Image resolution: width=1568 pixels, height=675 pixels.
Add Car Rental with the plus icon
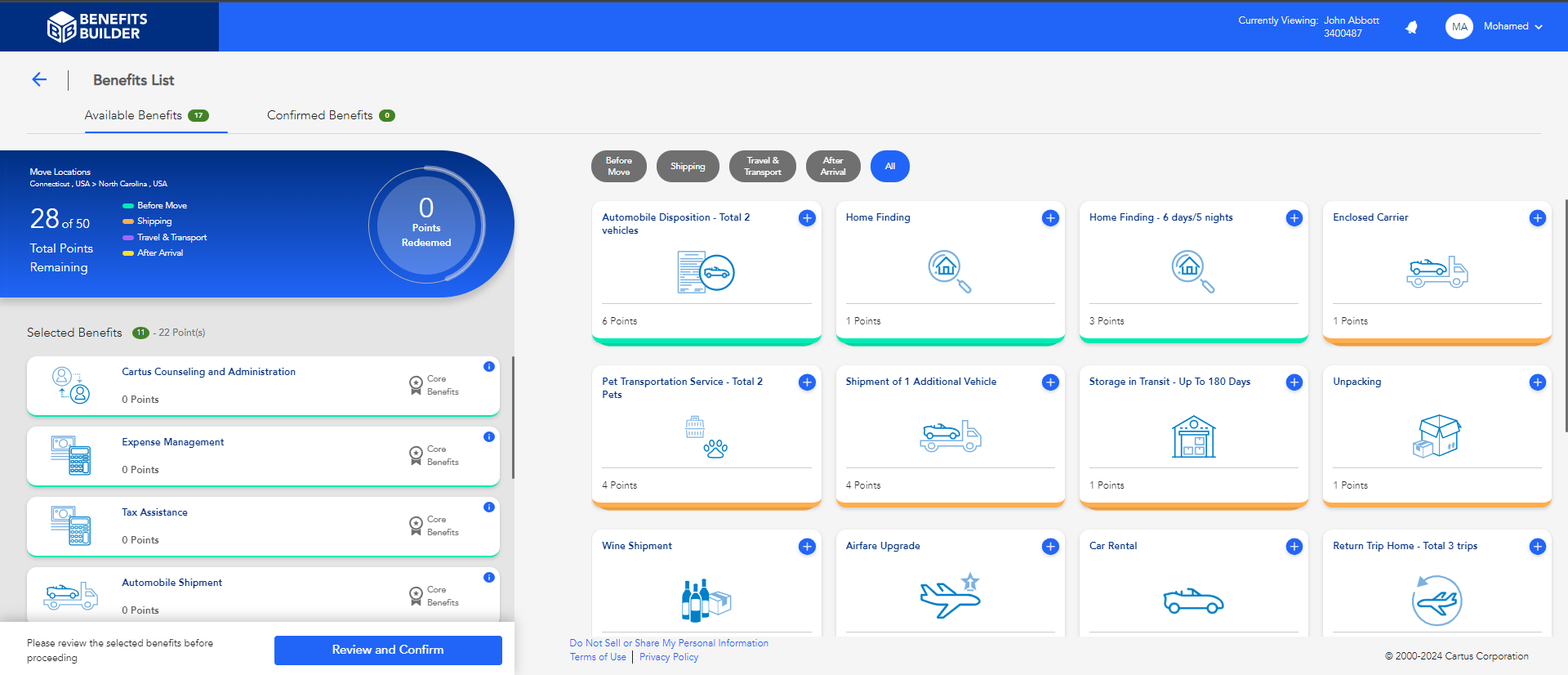[x=1294, y=547]
